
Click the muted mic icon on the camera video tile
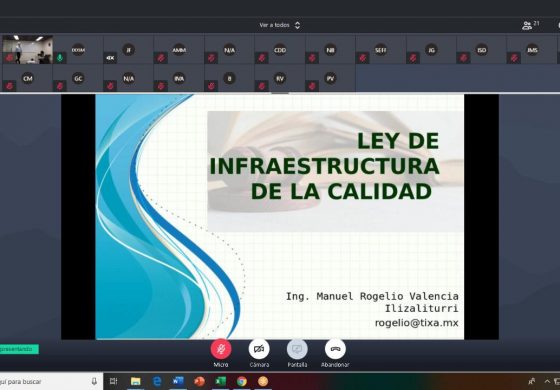point(9,58)
